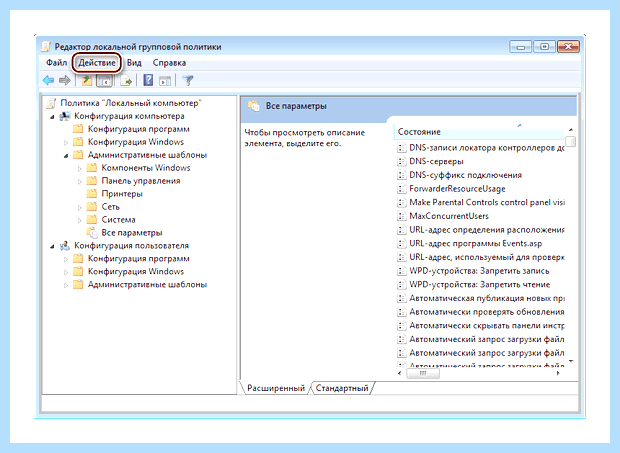Screen dimensions: 620x453
Task: Switch to the Стандартный tab
Action: [x=342, y=388]
